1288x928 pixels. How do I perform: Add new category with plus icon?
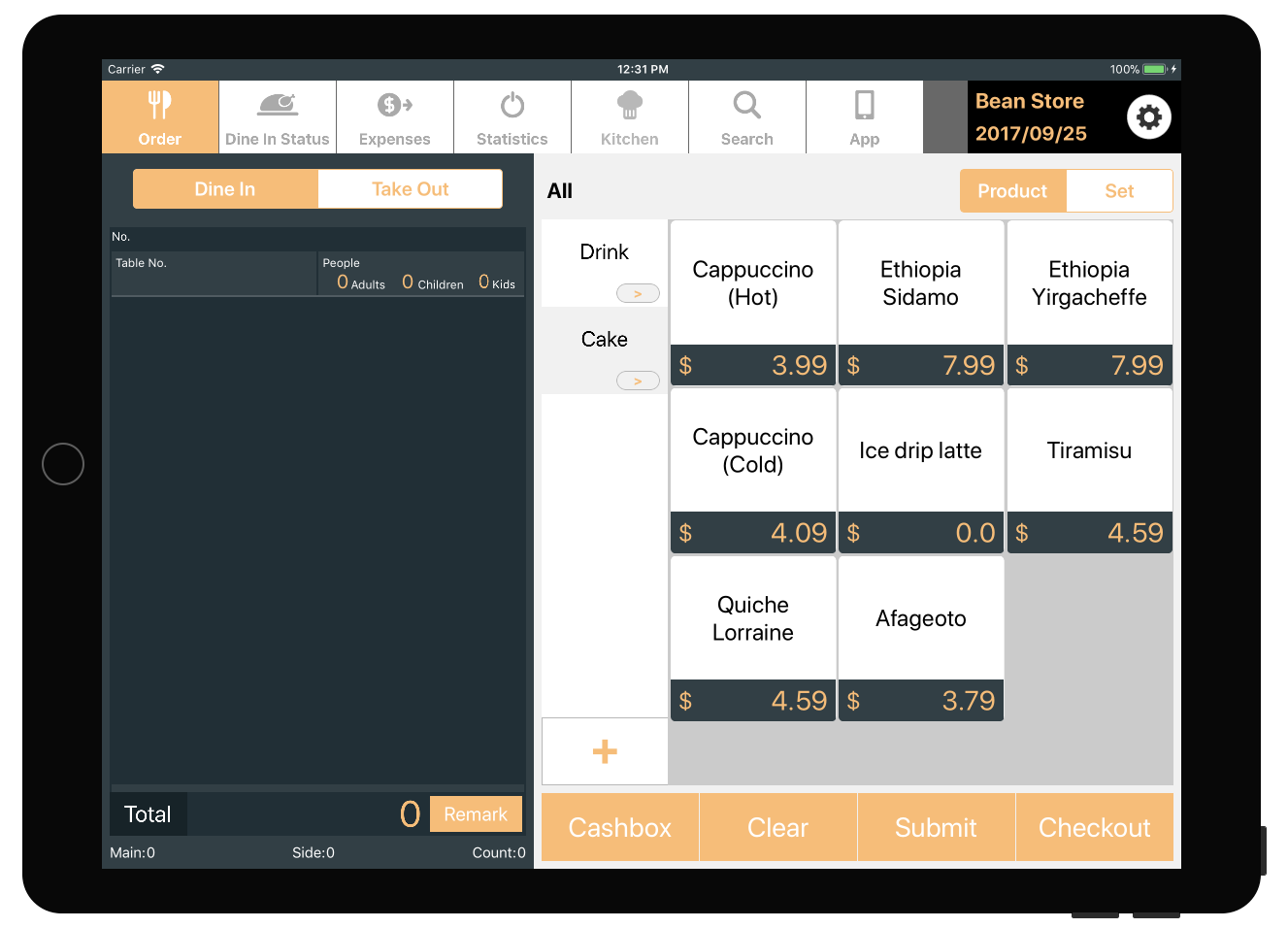605,751
